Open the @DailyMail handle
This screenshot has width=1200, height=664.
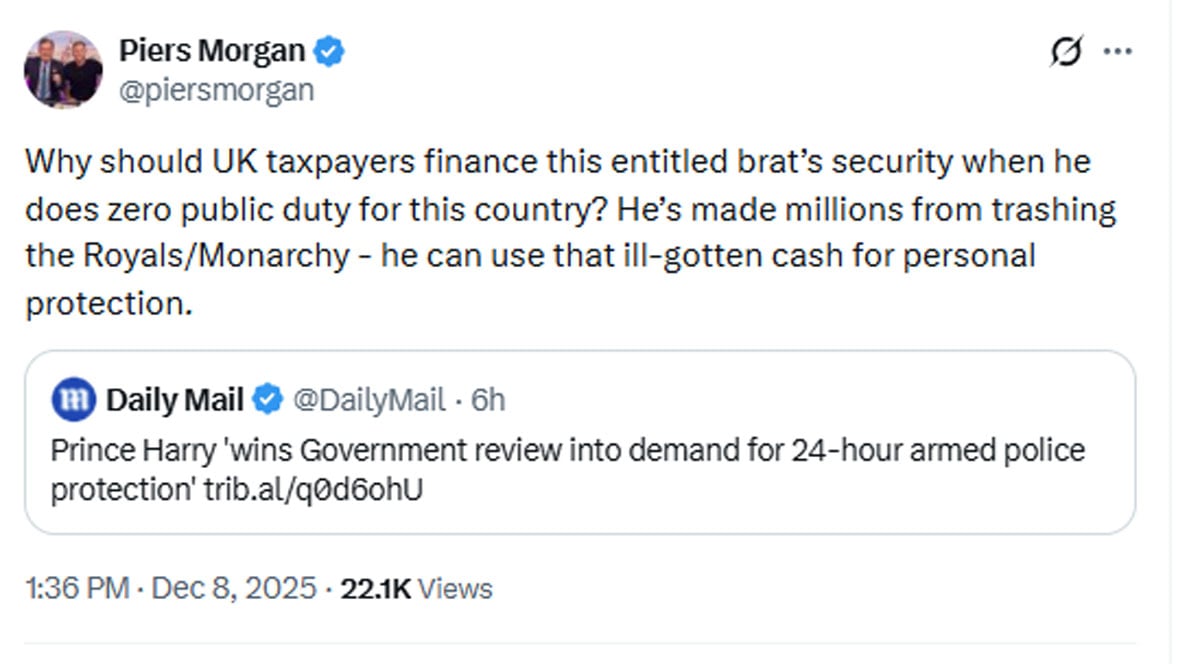pyautogui.click(x=367, y=400)
